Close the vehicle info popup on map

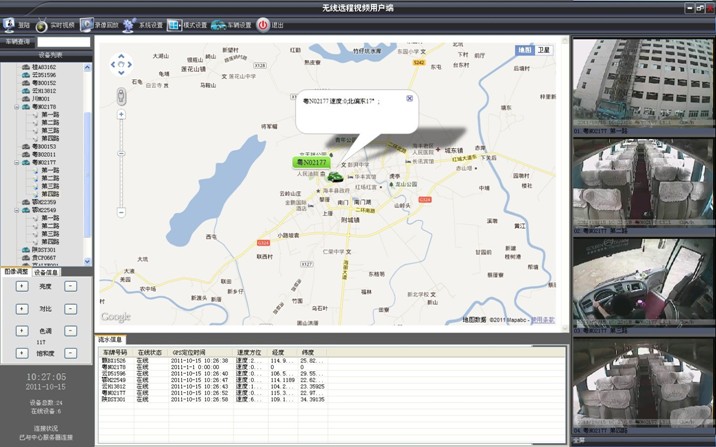tap(409, 98)
